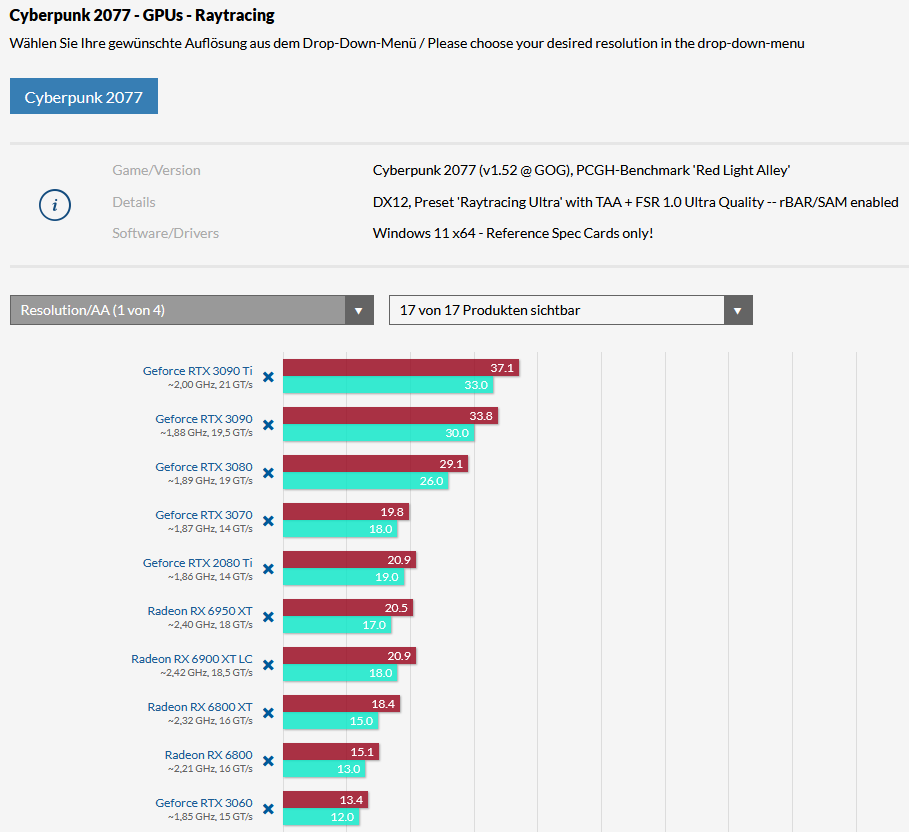Open the Resolution/AA dropdown

[x=192, y=310]
